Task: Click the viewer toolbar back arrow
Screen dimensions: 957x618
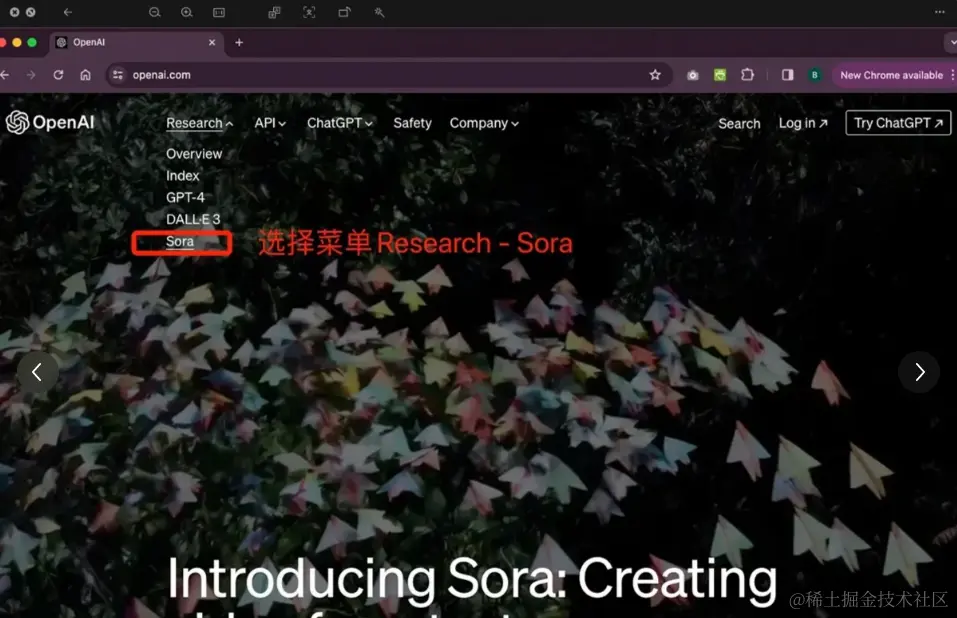Action: click(x=68, y=12)
